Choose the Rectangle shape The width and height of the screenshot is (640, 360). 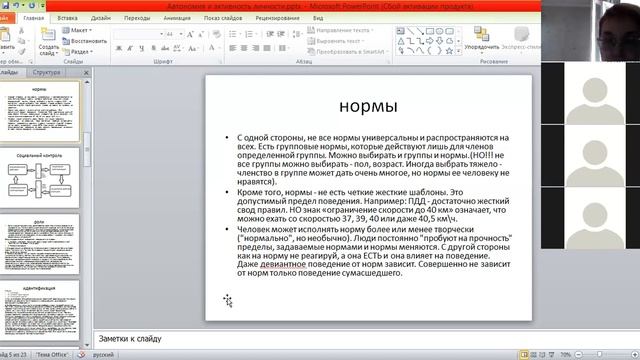tap(430, 31)
